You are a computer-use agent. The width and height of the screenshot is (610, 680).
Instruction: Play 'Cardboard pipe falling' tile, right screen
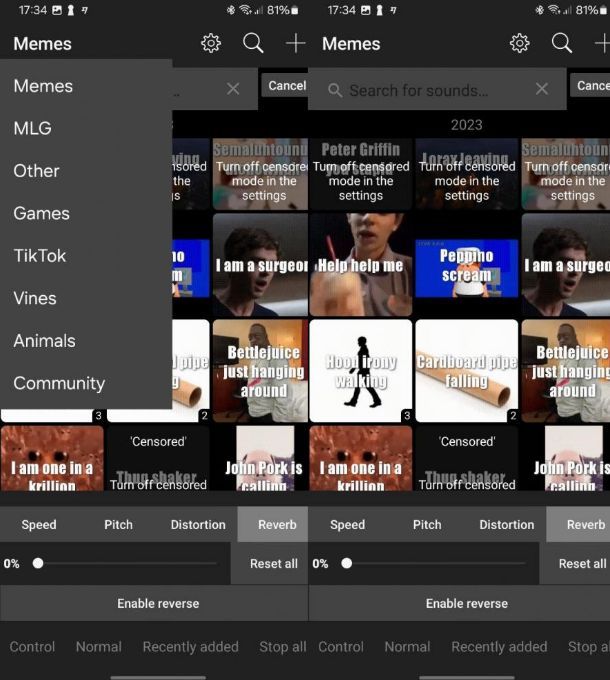click(466, 371)
